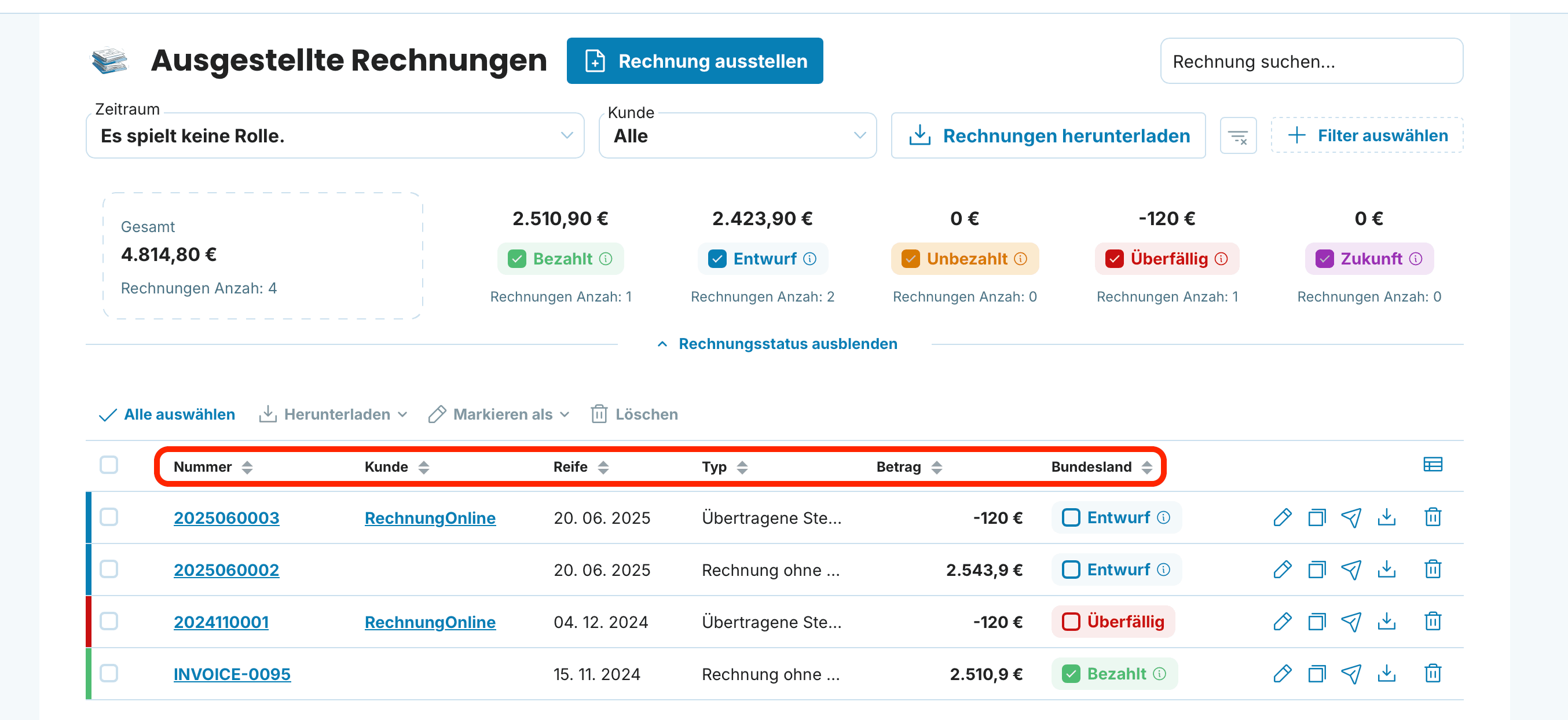Expand the Markieren als bulk action menu
Image resolution: width=1568 pixels, height=720 pixels.
pos(499,414)
